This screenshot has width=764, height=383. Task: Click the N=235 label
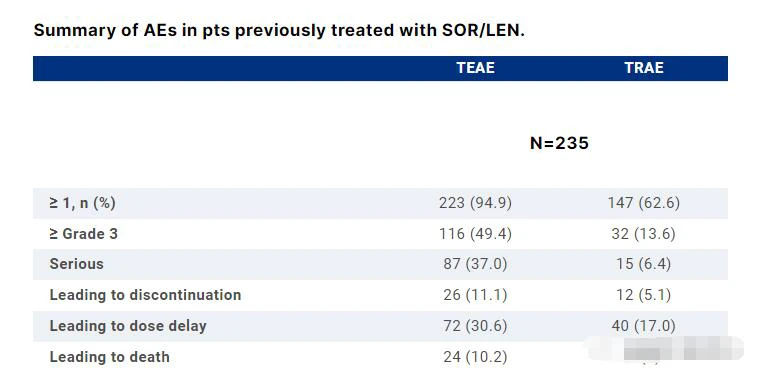coord(559,143)
